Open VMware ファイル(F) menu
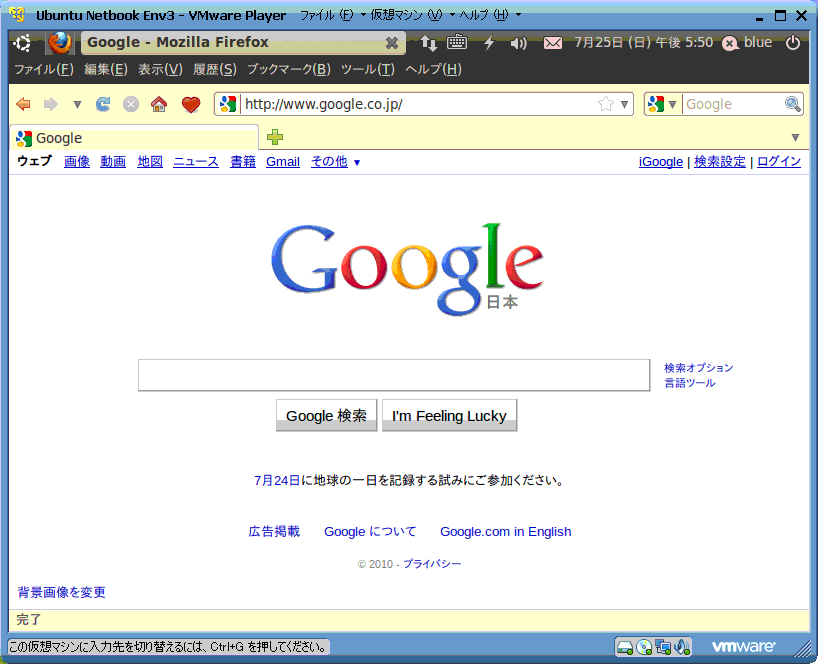 tap(332, 15)
